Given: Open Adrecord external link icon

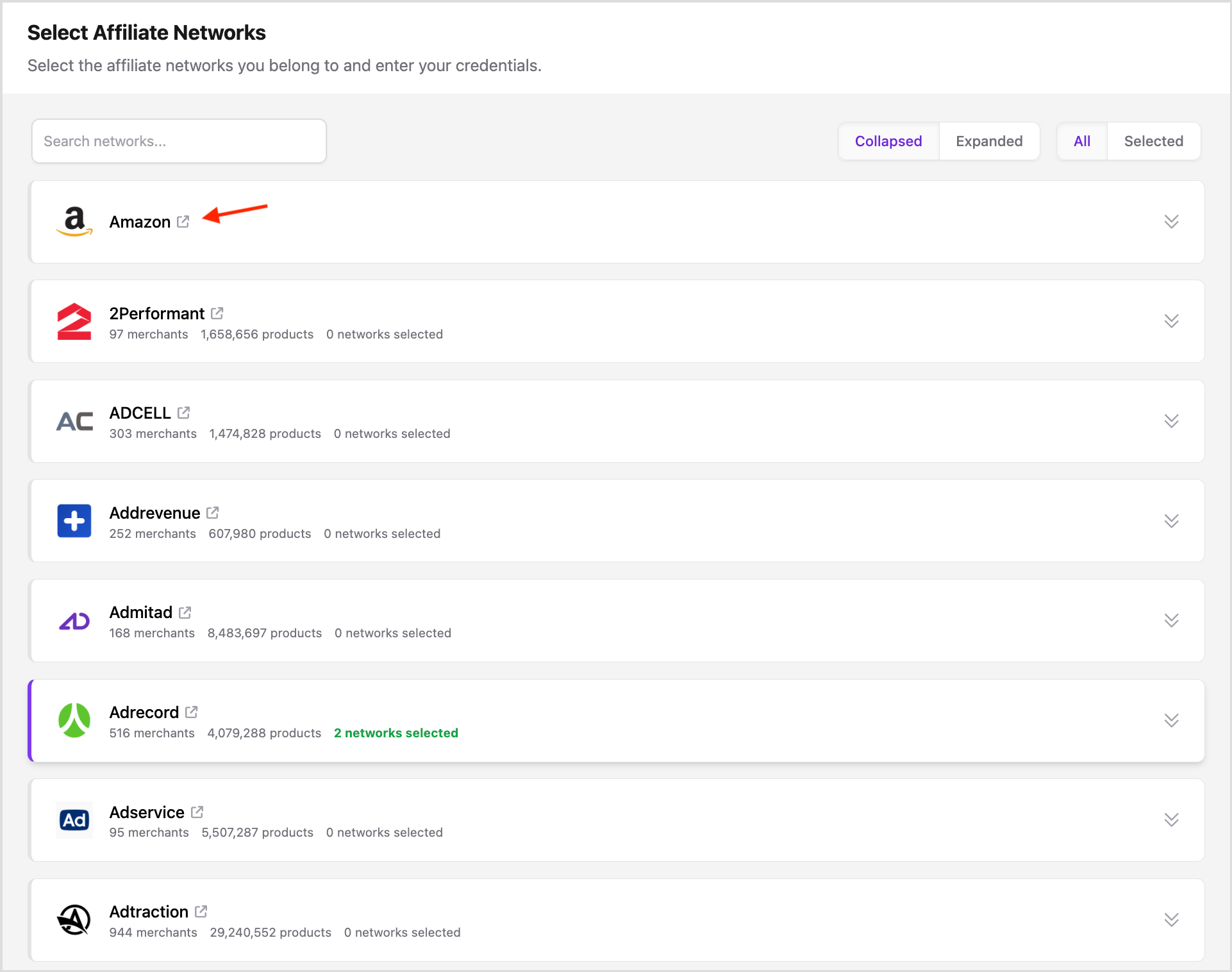Looking at the screenshot, I should tap(192, 712).
